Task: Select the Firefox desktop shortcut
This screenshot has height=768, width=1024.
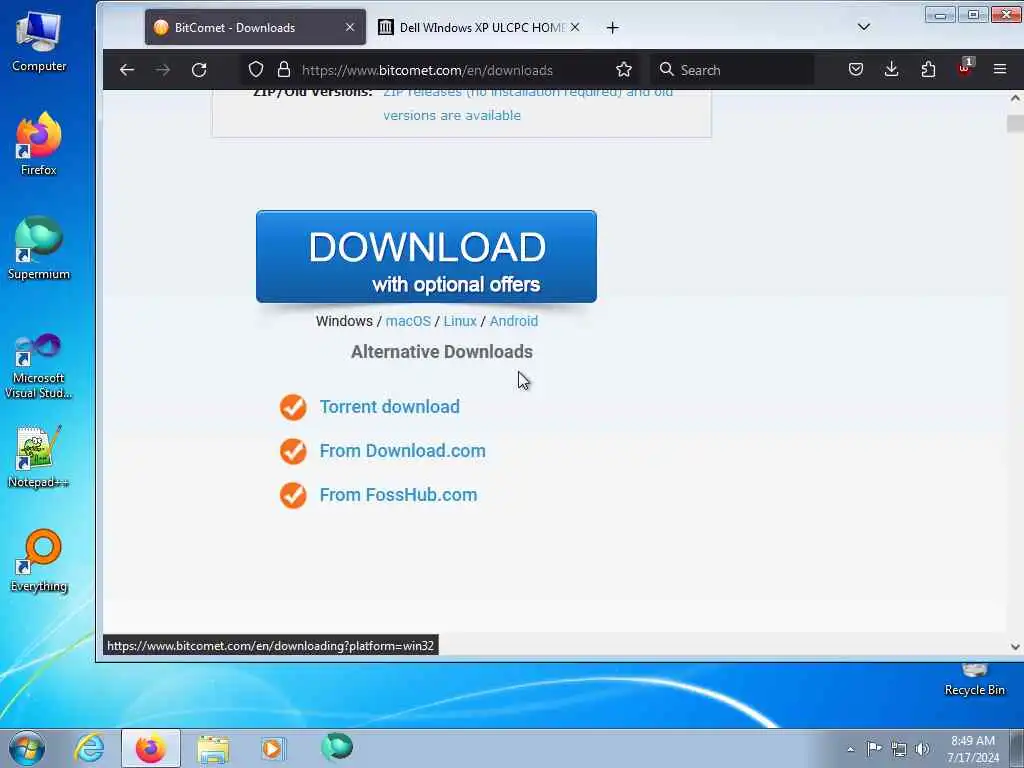Action: (x=39, y=144)
